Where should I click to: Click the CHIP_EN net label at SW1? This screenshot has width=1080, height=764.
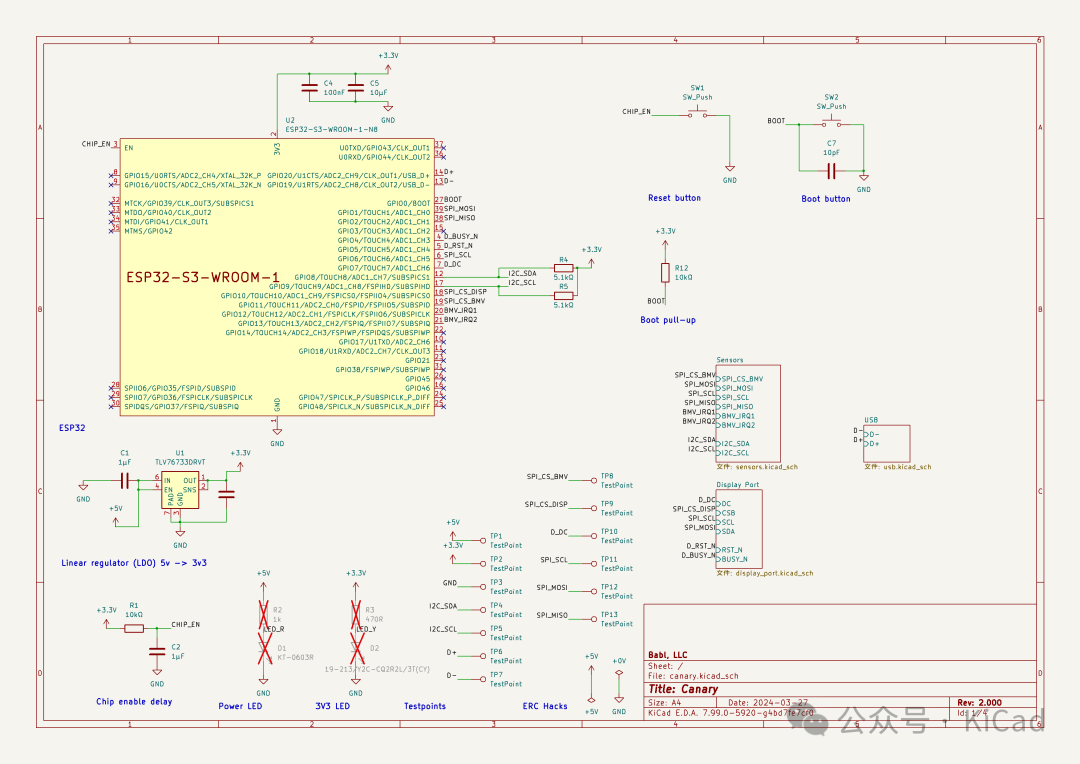coord(636,112)
